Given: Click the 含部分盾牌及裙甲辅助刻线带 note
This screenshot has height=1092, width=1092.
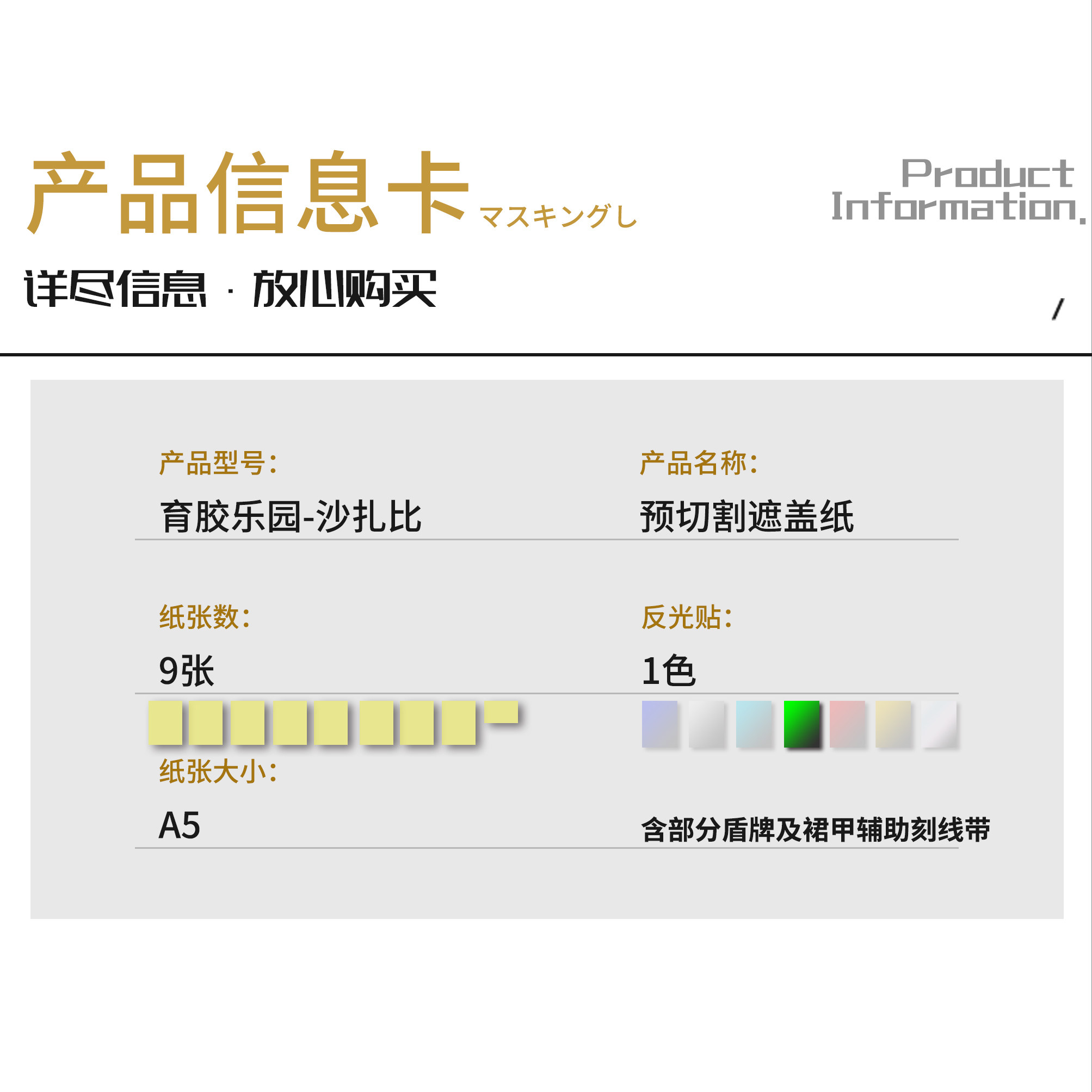Looking at the screenshot, I should coord(815,830).
